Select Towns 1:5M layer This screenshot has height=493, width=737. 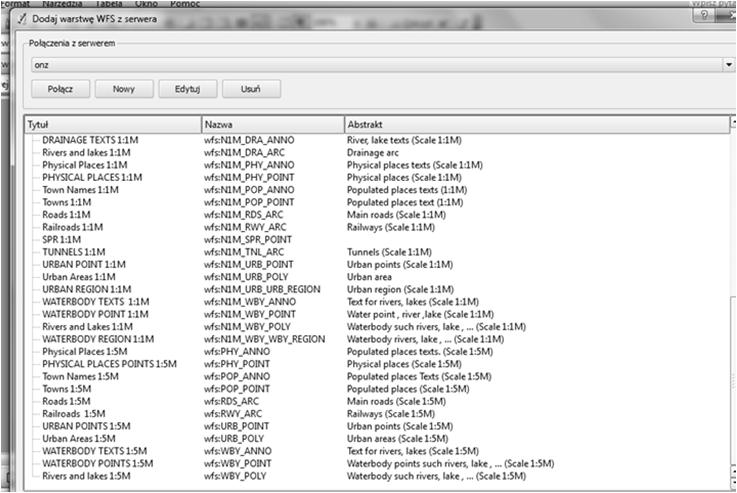67,389
